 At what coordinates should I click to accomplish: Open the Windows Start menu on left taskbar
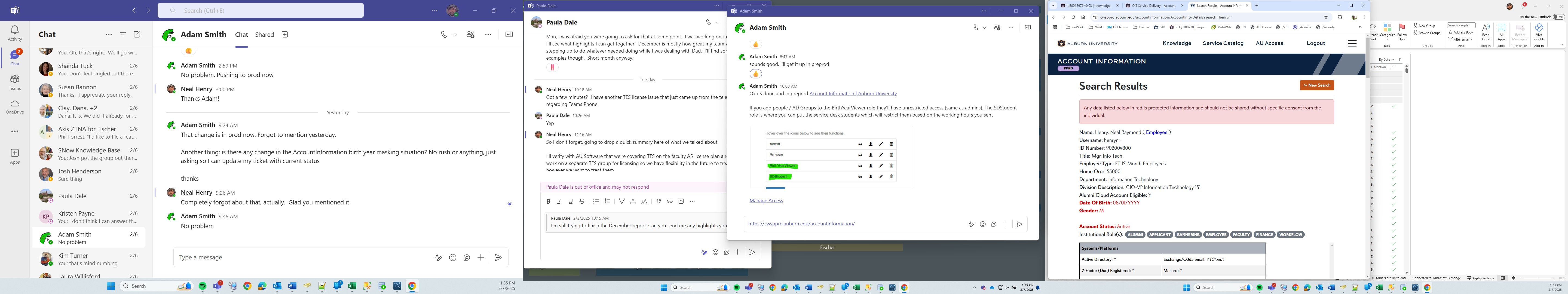tap(111, 286)
